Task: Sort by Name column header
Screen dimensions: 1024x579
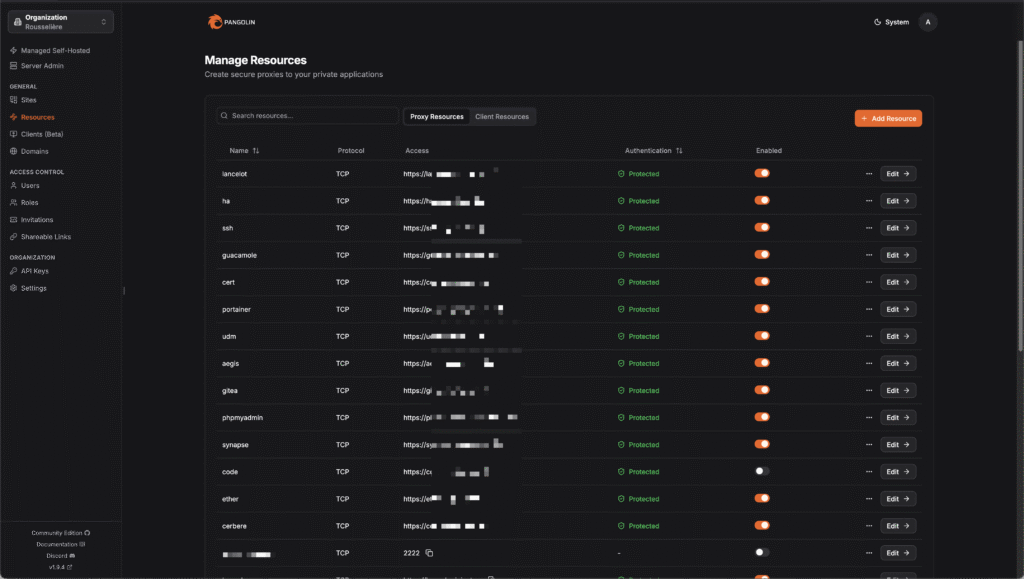Action: tap(244, 151)
